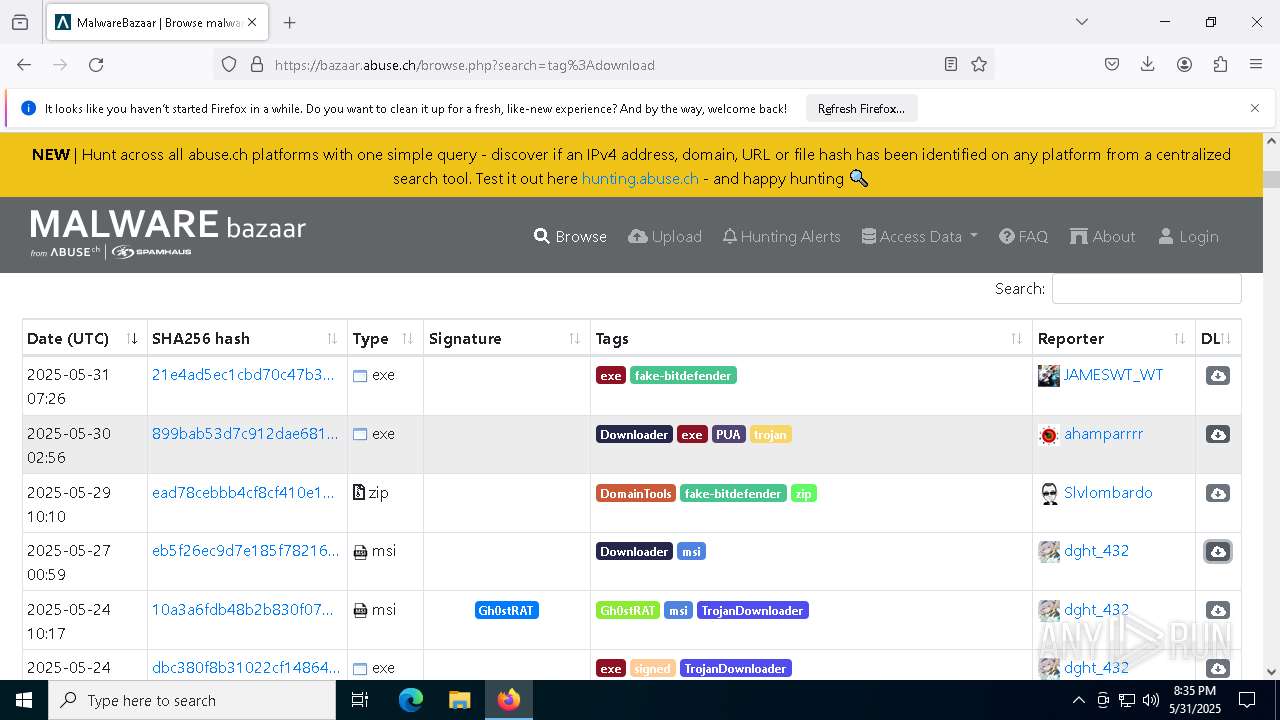Open the Upload menu item

click(x=665, y=237)
